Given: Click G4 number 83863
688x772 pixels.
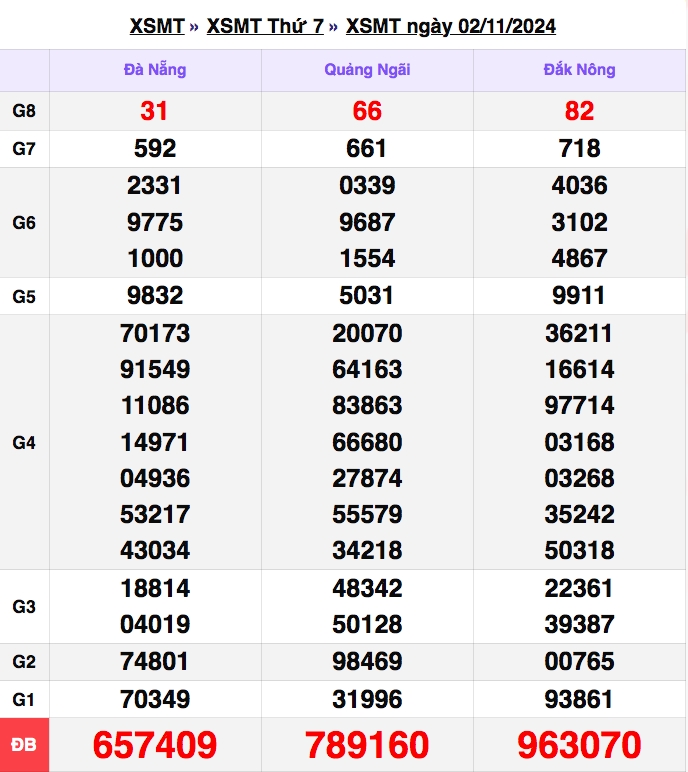Looking at the screenshot, I should pos(367,406).
